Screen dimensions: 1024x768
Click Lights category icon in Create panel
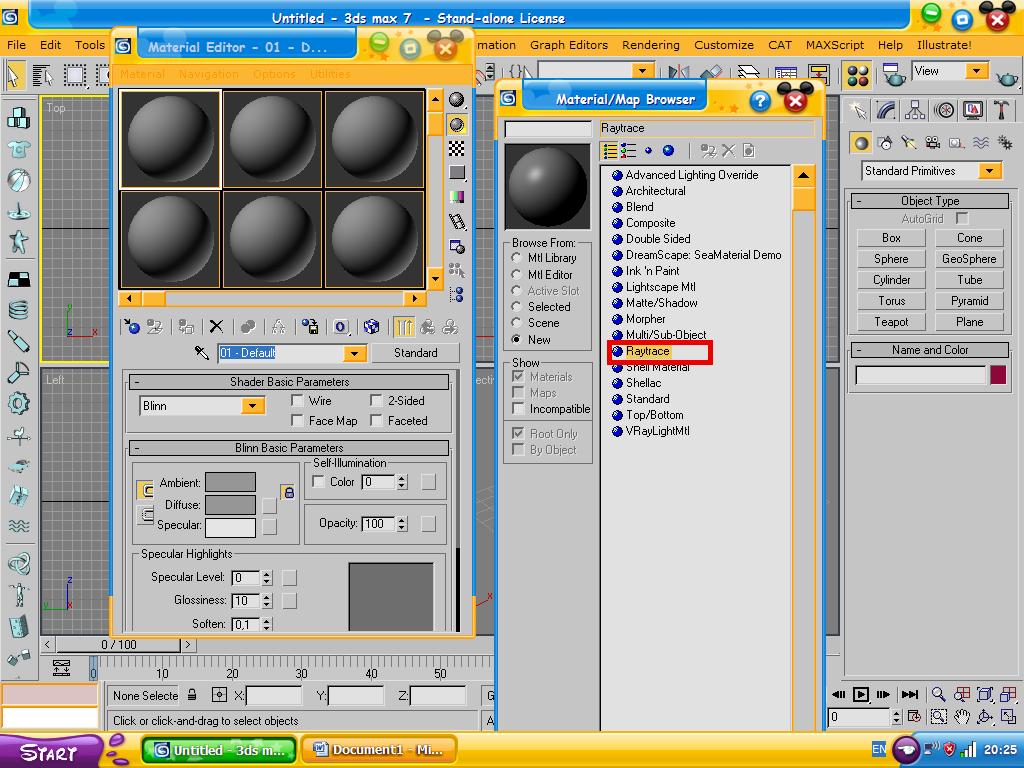pos(908,142)
